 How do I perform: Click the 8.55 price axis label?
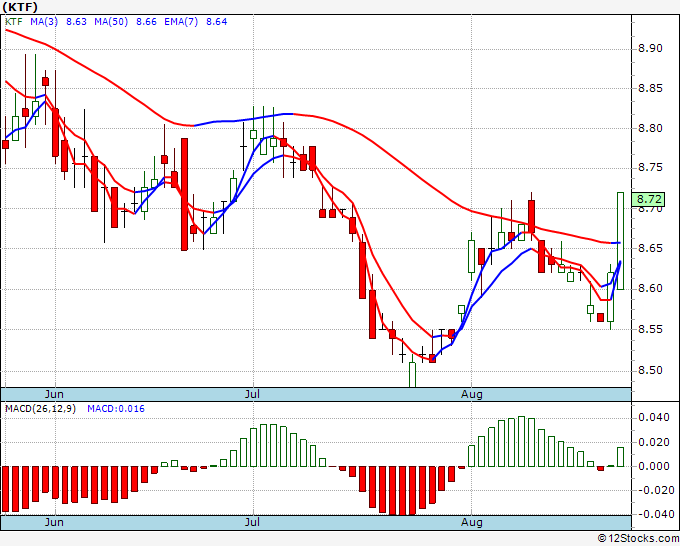(x=650, y=329)
